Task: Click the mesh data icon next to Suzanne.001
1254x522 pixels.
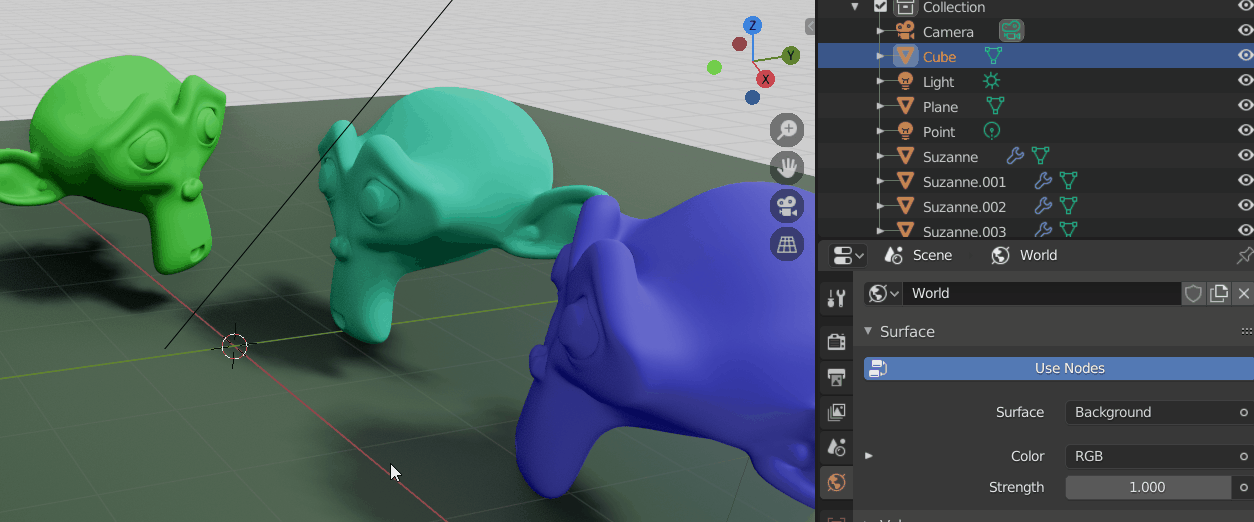Action: 1068,181
